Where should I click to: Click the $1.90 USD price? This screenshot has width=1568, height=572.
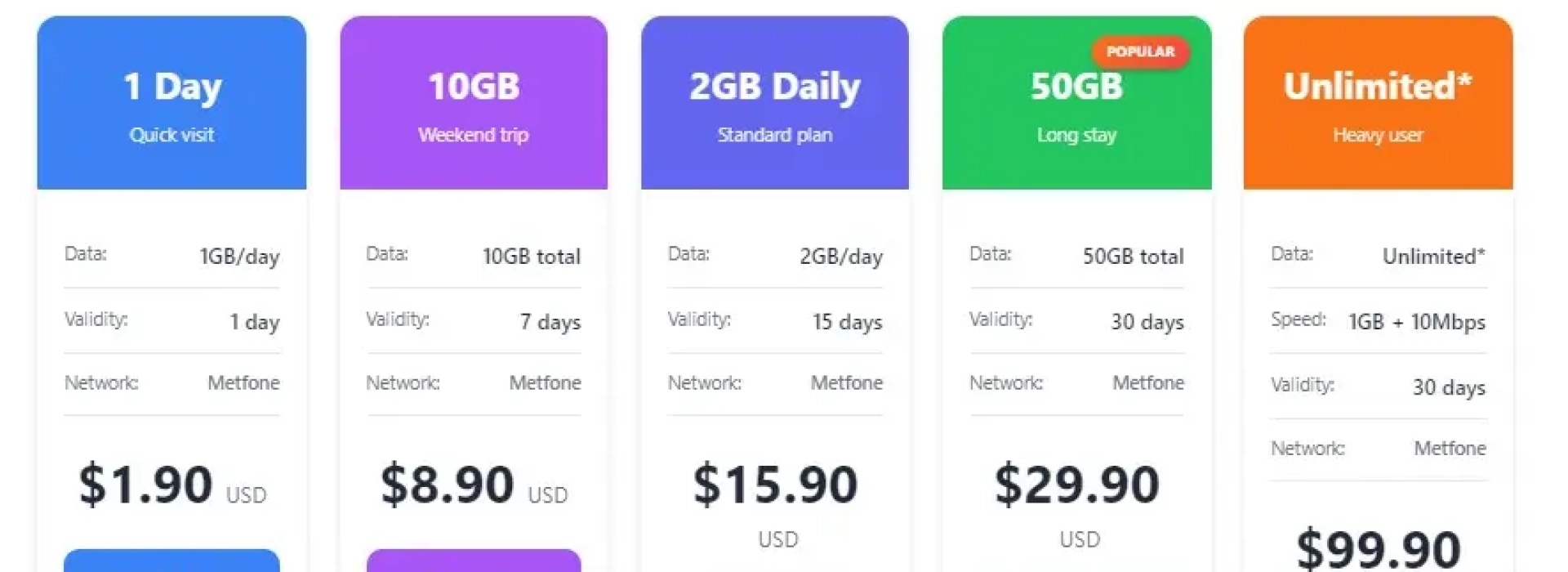tap(147, 484)
